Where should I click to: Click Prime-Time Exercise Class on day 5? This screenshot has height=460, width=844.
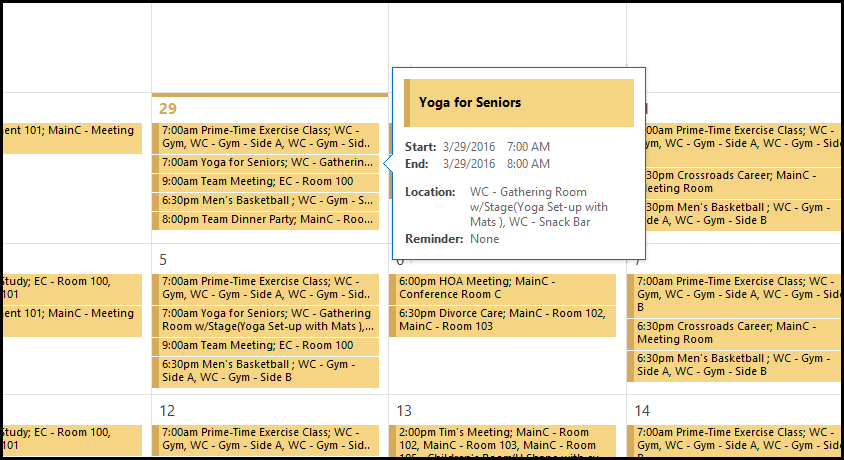266,288
